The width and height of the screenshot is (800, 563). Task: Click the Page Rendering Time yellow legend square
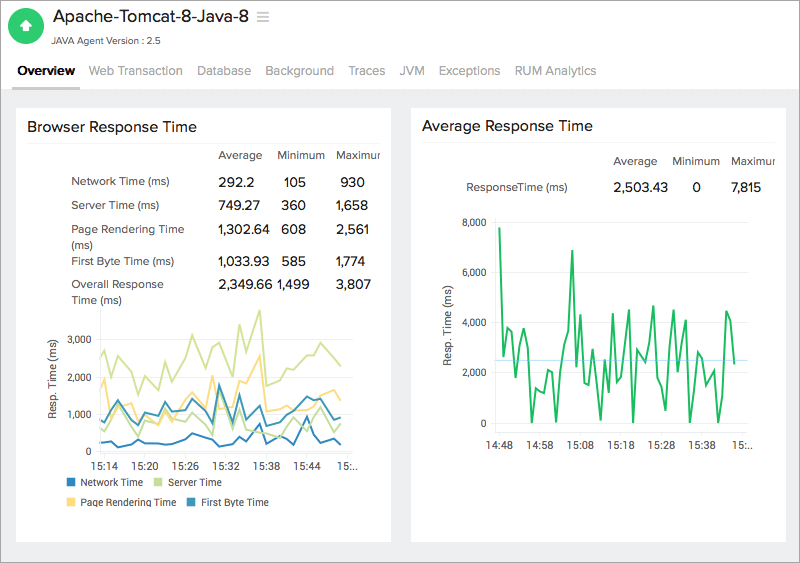(72, 502)
